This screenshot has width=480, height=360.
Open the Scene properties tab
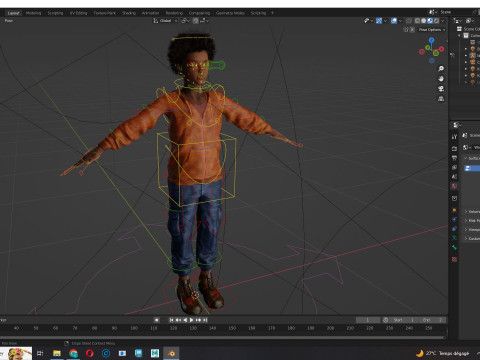pos(454,177)
